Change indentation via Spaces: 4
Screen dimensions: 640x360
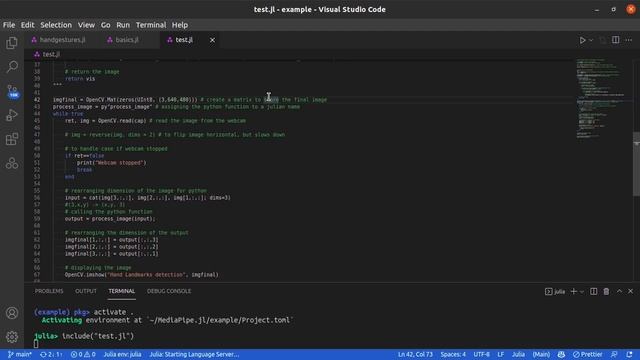pos(453,354)
